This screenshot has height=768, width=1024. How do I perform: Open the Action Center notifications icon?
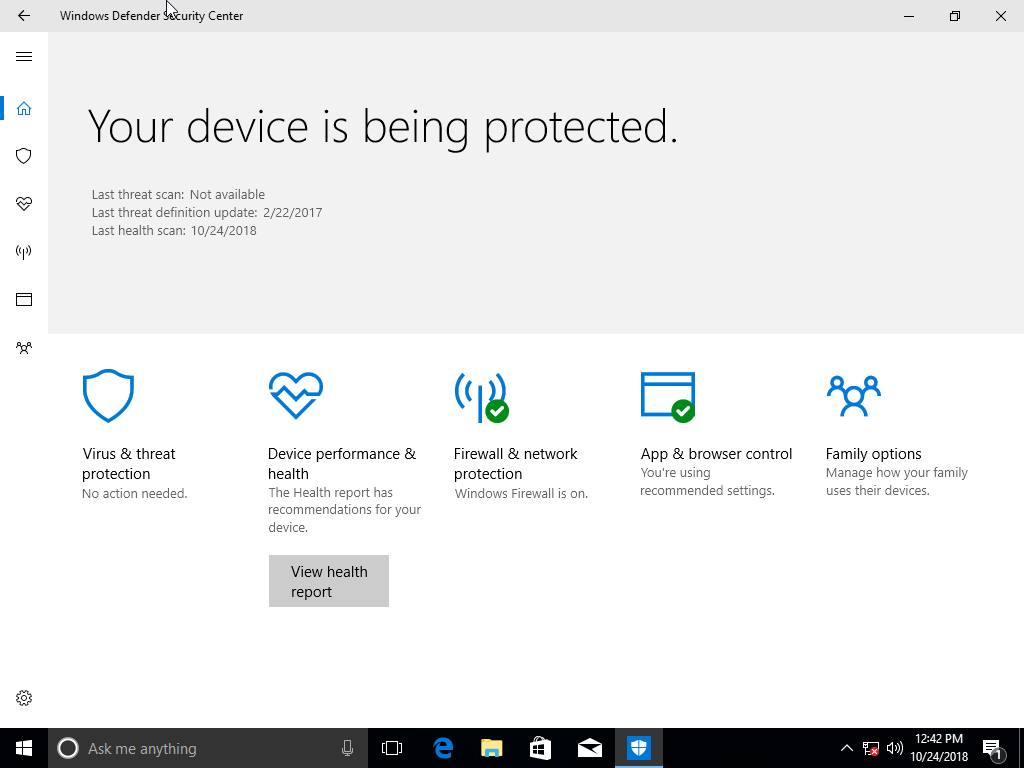coord(993,748)
